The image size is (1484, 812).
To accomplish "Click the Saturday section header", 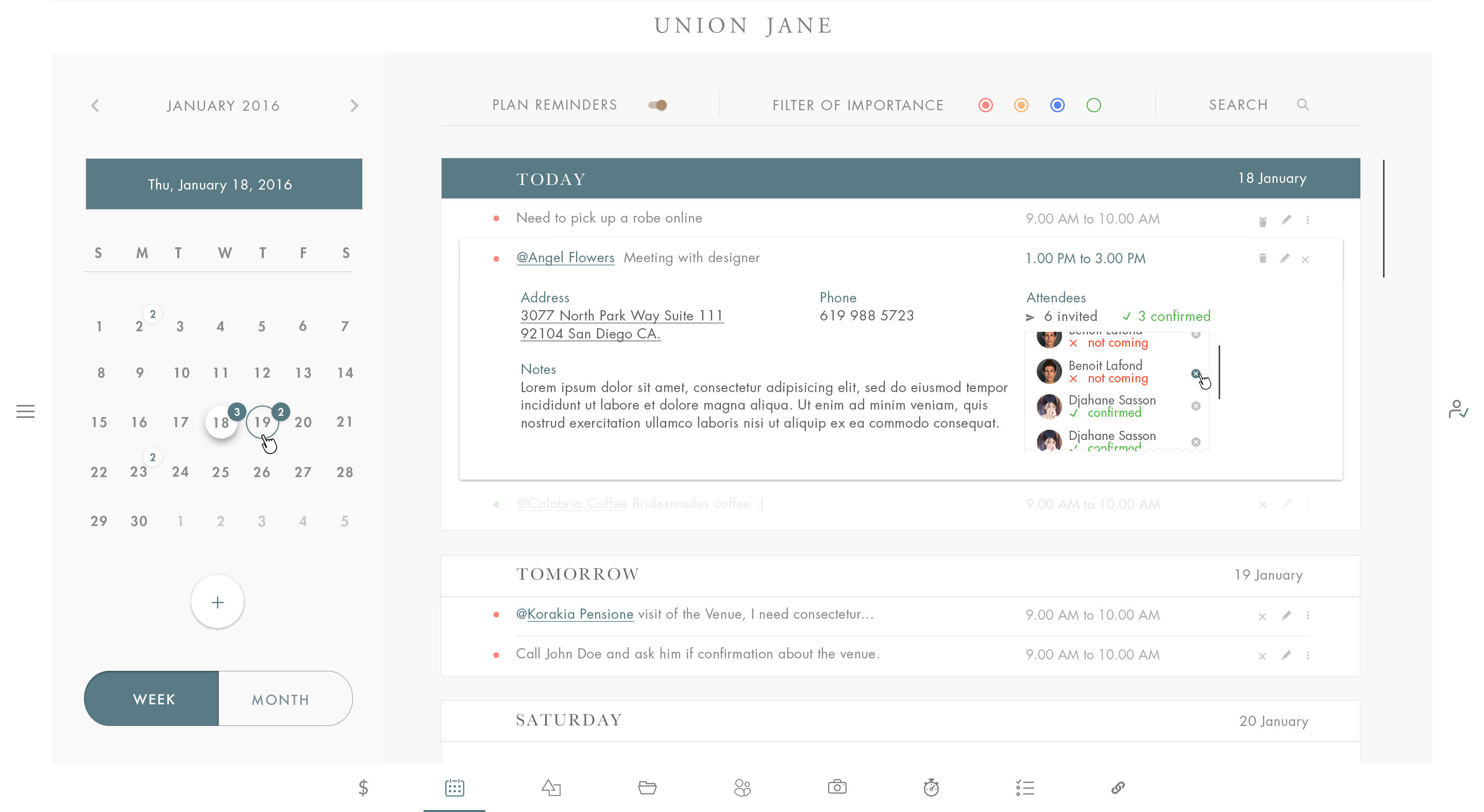I will tap(900, 720).
